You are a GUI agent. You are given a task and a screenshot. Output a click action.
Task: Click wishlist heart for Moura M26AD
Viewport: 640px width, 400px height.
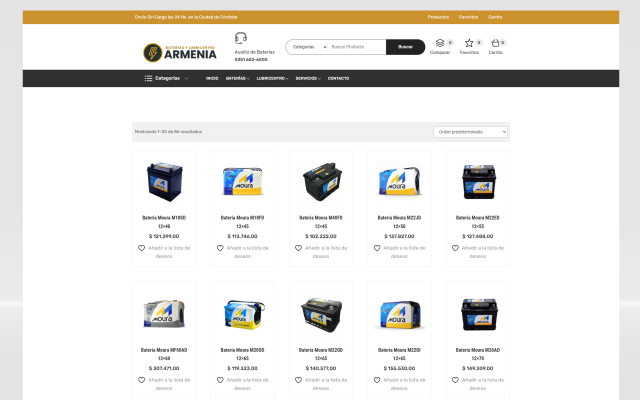tap(455, 380)
